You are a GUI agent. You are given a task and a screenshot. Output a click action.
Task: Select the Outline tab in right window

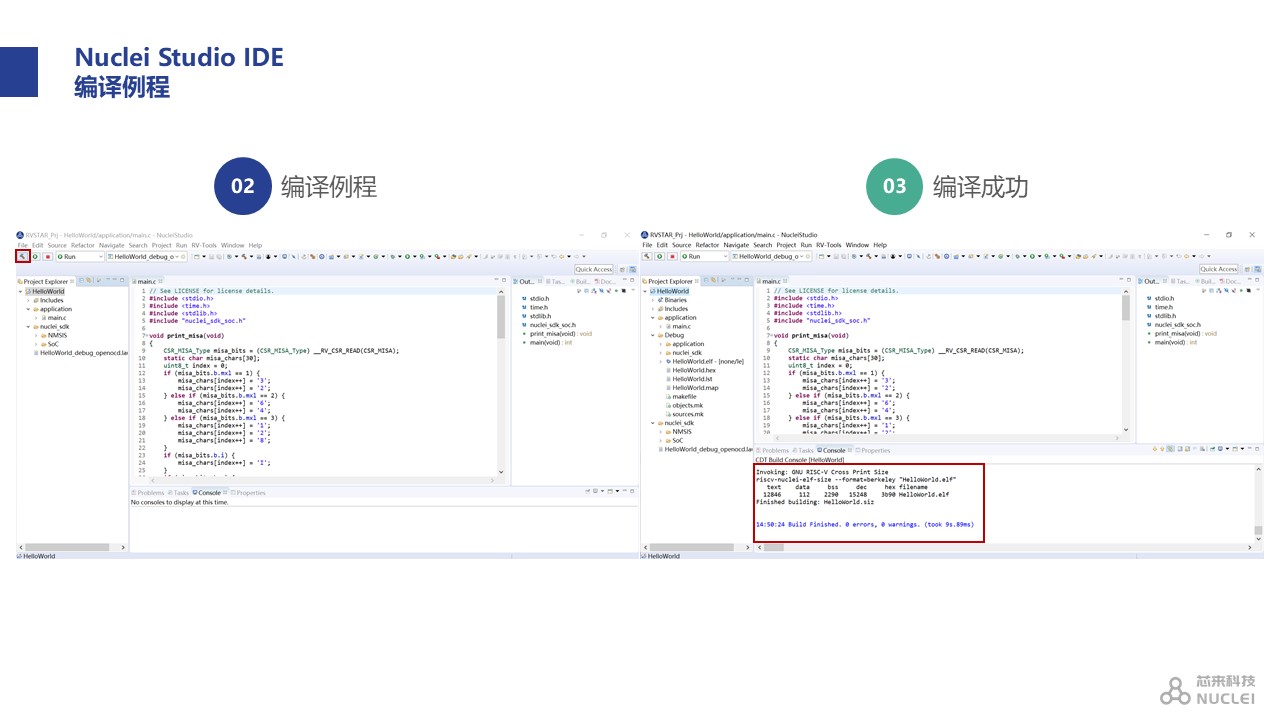[1150, 282]
